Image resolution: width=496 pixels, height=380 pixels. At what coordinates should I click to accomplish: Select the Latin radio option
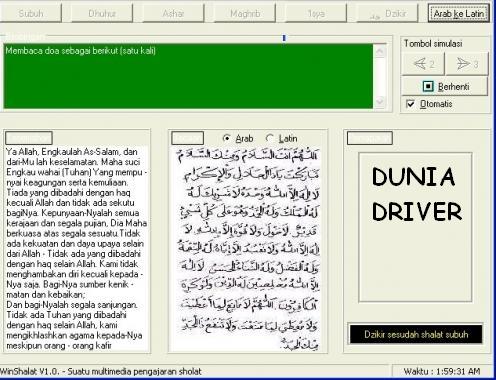[x=269, y=138]
